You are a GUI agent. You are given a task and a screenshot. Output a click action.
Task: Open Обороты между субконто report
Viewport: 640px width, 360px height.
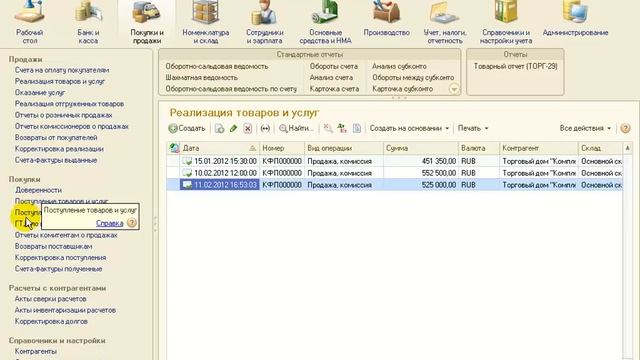pyautogui.click(x=413, y=77)
